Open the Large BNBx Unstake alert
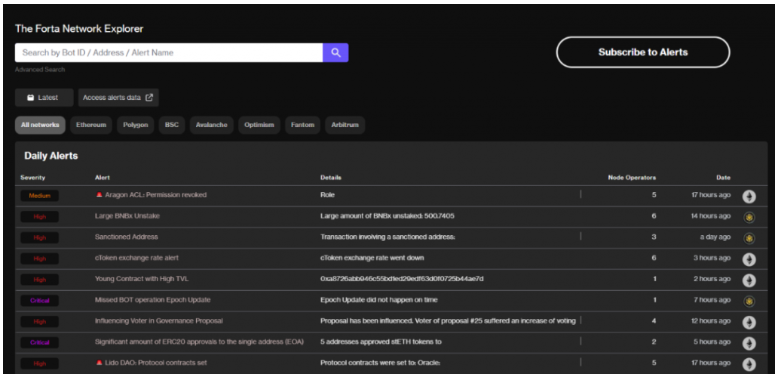778x378 pixels. click(127, 216)
